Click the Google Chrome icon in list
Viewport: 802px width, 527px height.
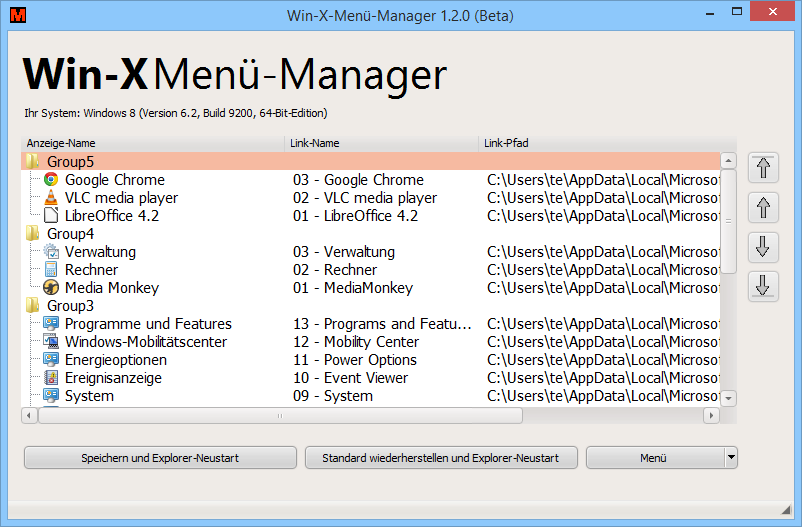pyautogui.click(x=51, y=180)
